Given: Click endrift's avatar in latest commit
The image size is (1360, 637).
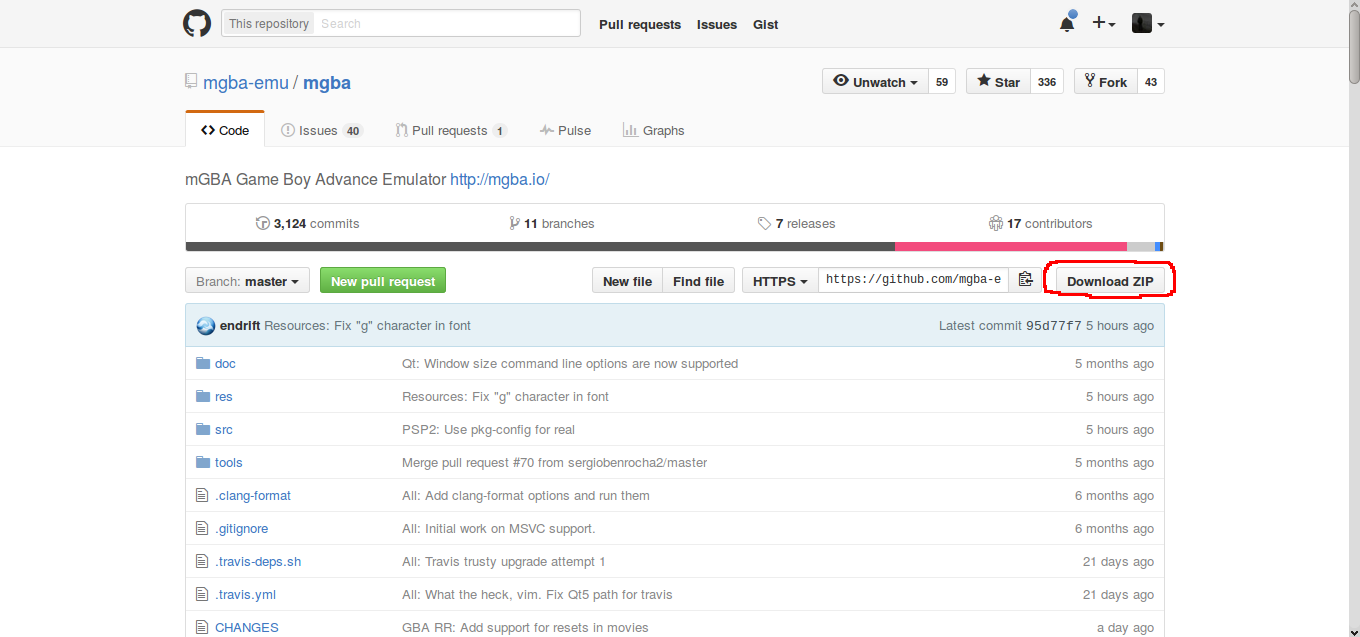Looking at the screenshot, I should (206, 325).
